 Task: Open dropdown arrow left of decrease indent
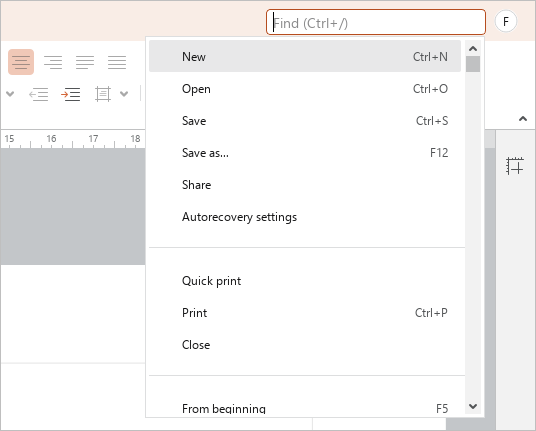point(10,94)
